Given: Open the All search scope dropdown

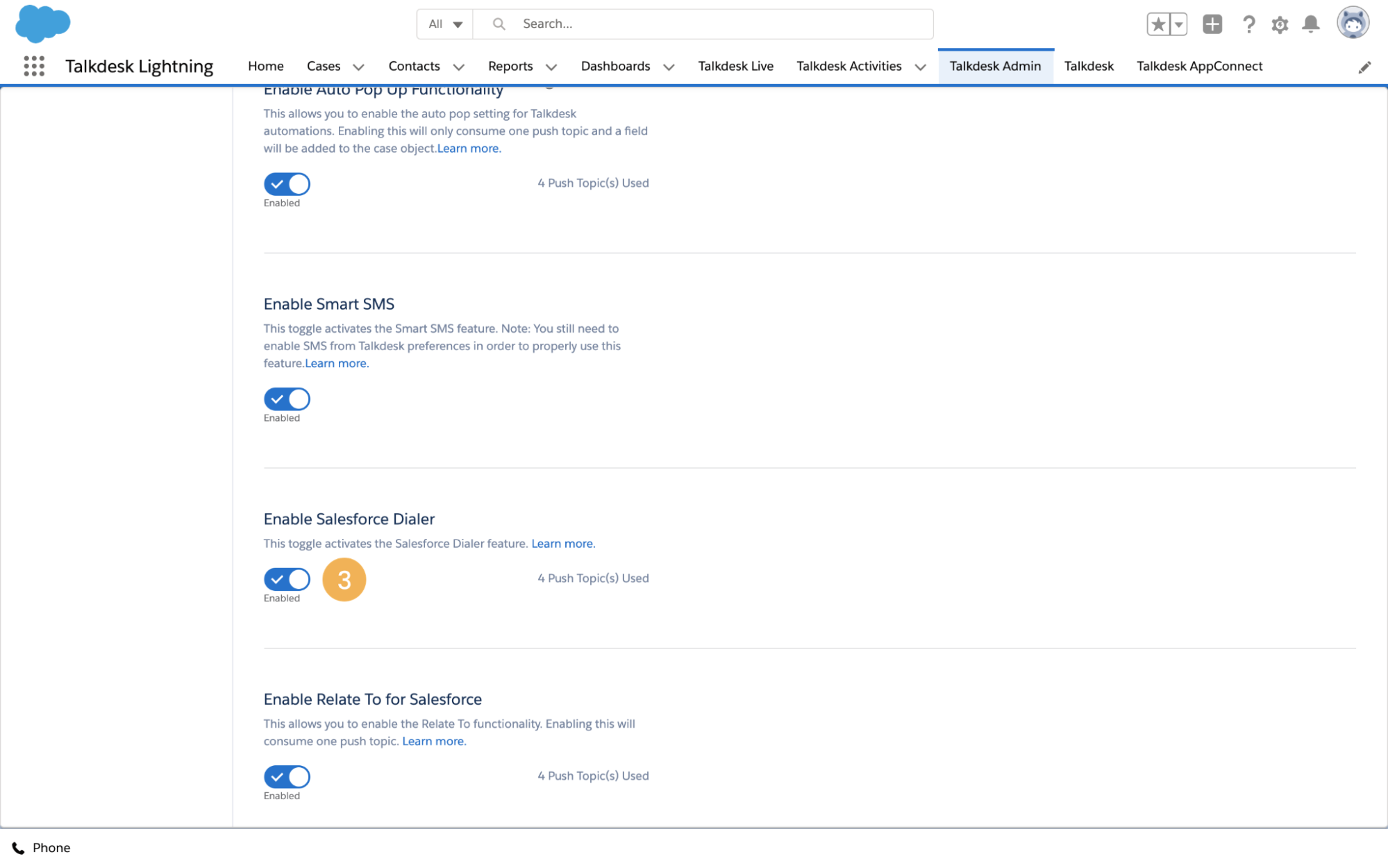Looking at the screenshot, I should click(444, 23).
